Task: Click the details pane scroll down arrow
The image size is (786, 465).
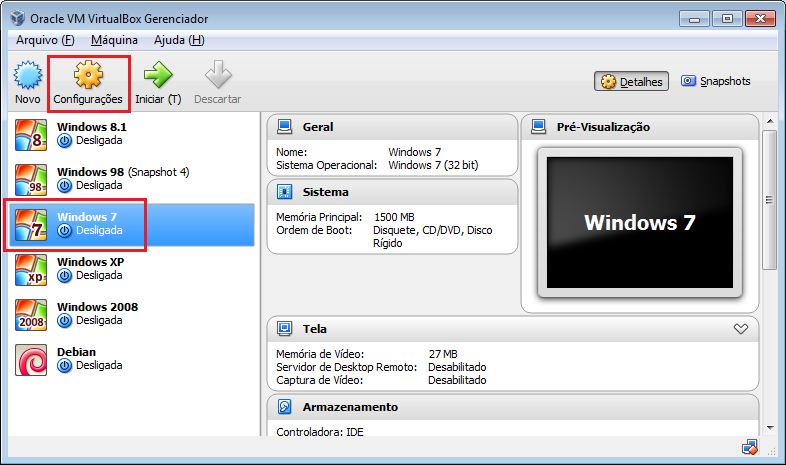Action: pos(770,428)
